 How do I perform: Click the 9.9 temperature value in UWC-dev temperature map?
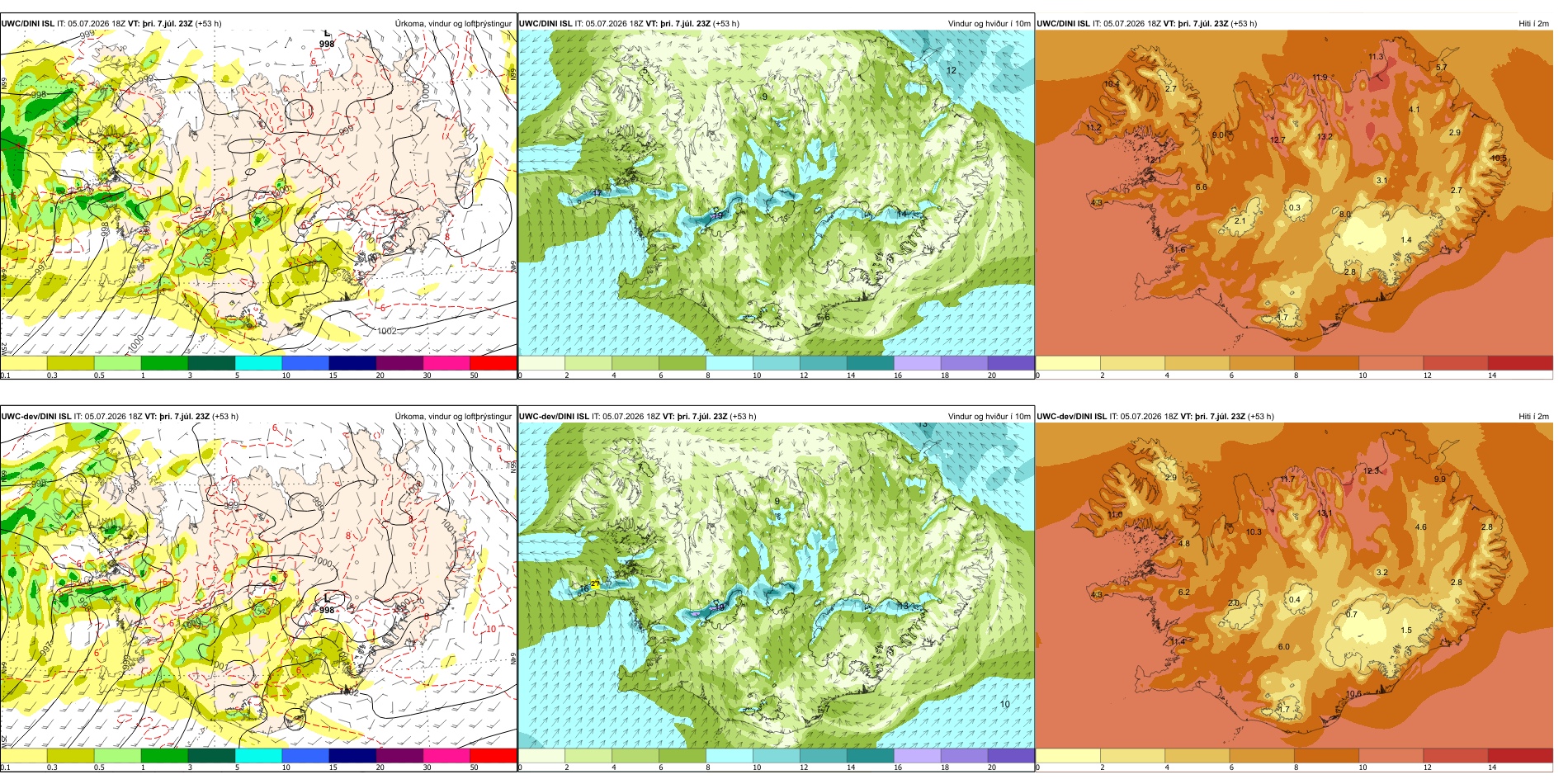point(1440,479)
